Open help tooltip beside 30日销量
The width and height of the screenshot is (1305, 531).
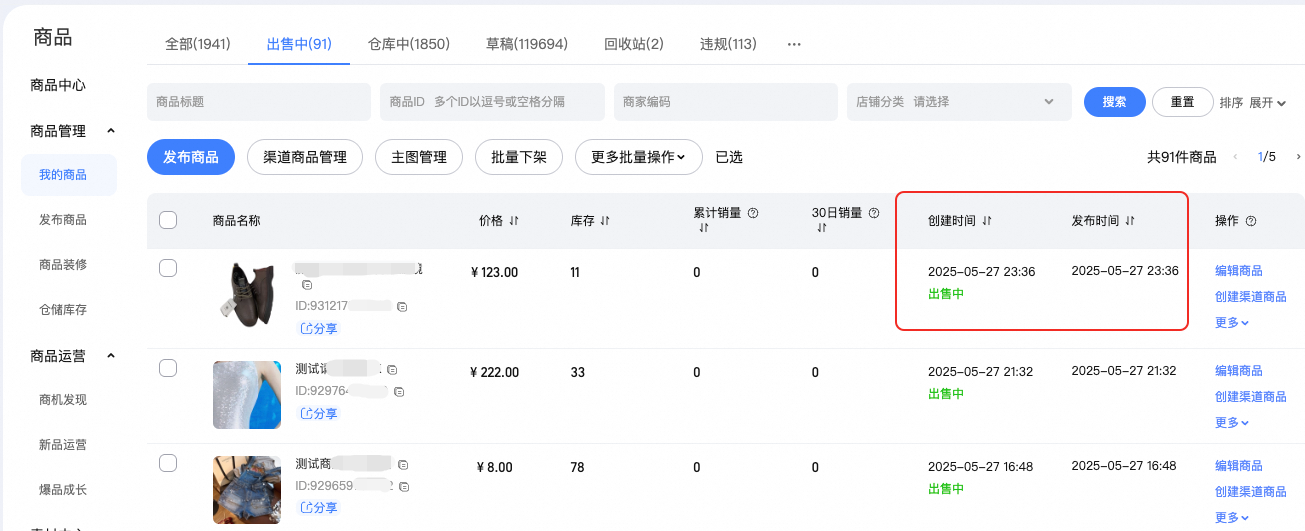874,213
